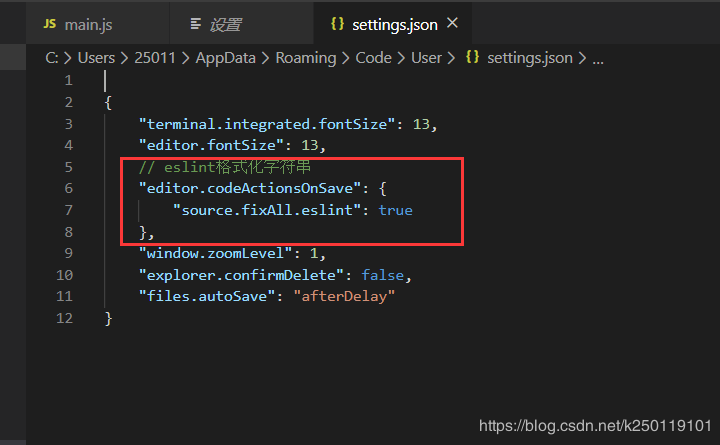720x445 pixels.
Task: Click line number 11 in the gutter
Action: [x=65, y=296]
